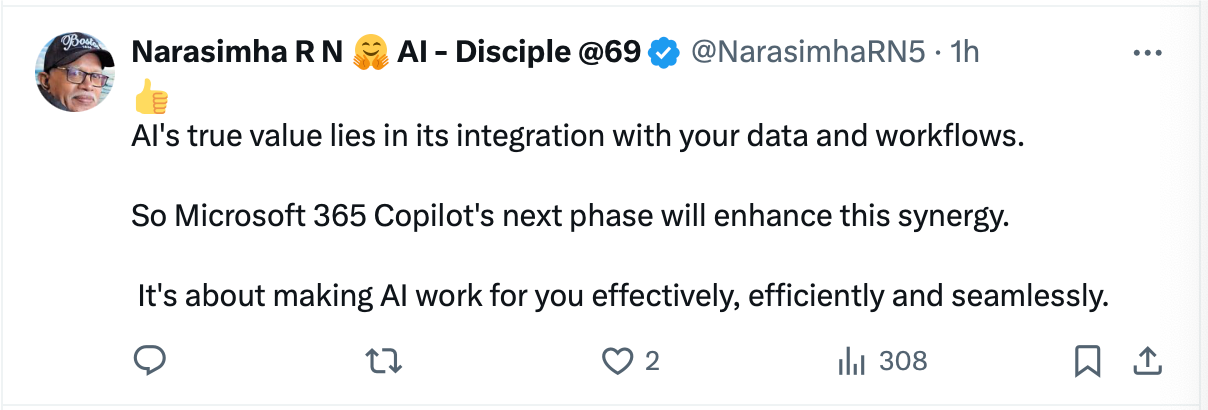Click the 308 views count

point(902,360)
